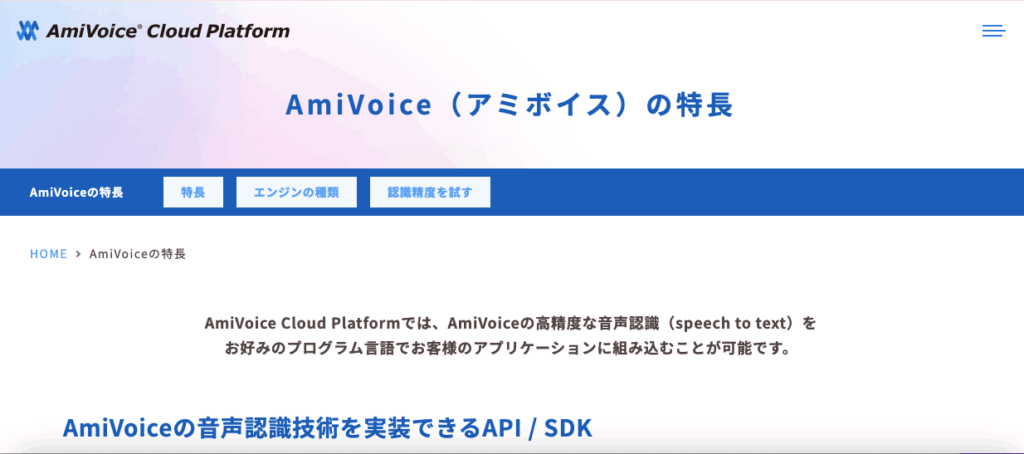Open the hamburger menu
The image size is (1024, 454).
click(993, 31)
